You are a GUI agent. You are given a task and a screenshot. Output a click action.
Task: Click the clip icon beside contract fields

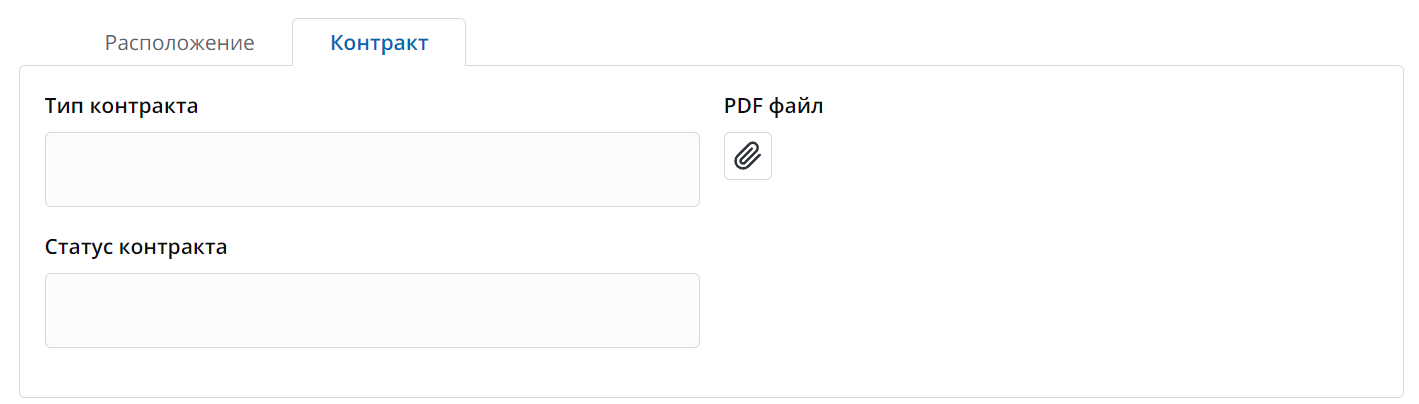[747, 156]
